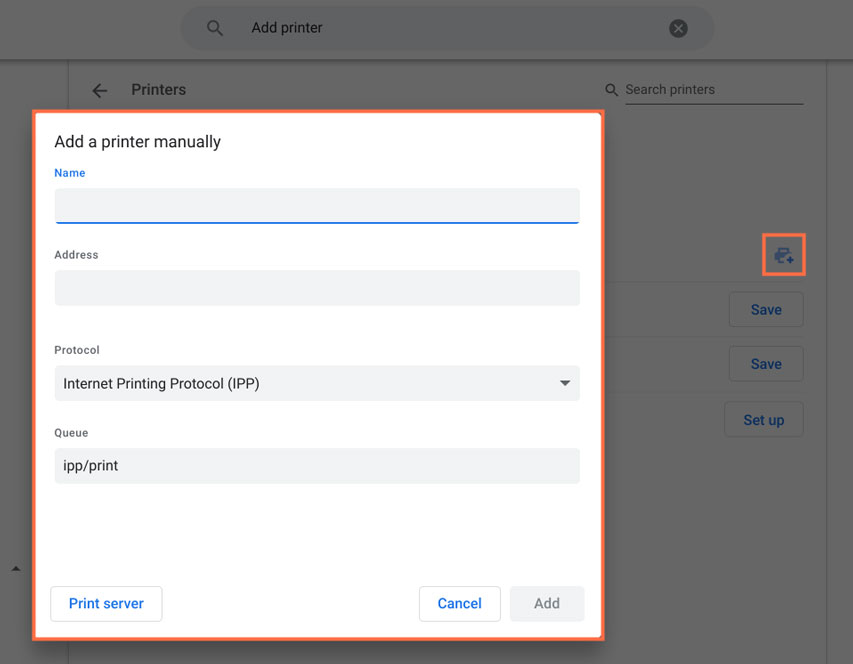The width and height of the screenshot is (853, 664).
Task: Click the search icon in the Add printer bar
Action: 215,28
